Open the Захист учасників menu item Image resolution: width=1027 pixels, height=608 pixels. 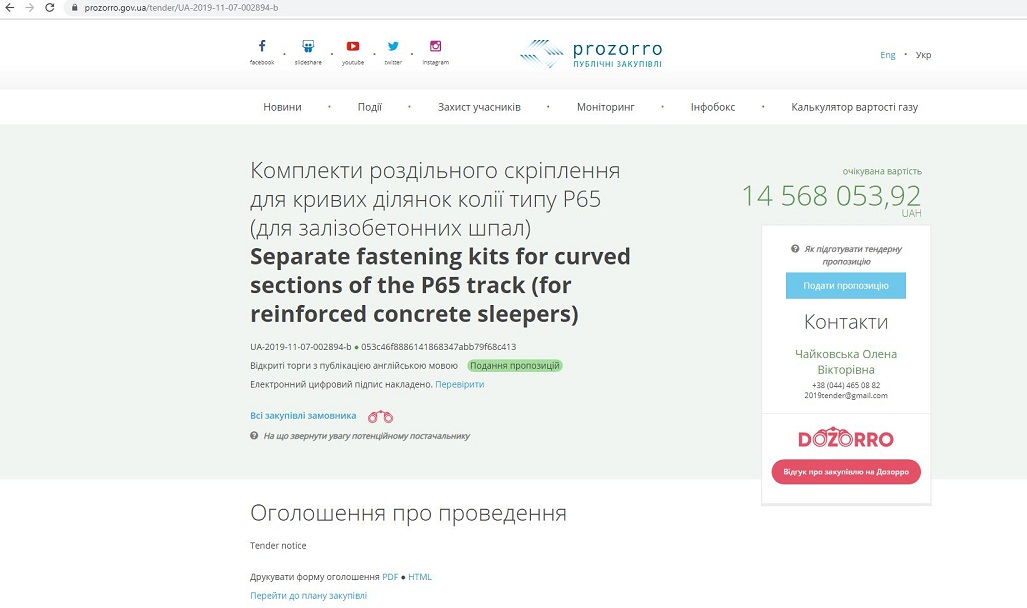click(479, 107)
